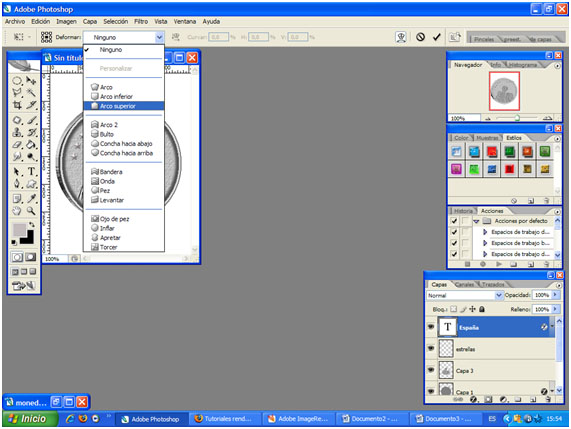This screenshot has height=429, width=571.
Task: Choose the Arco superior warp style
Action: (x=124, y=106)
